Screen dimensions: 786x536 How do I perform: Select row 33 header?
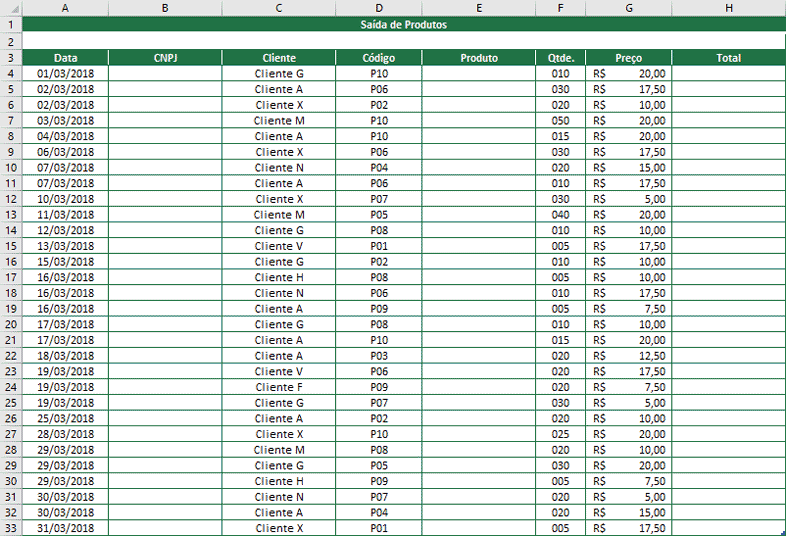[x=11, y=528]
